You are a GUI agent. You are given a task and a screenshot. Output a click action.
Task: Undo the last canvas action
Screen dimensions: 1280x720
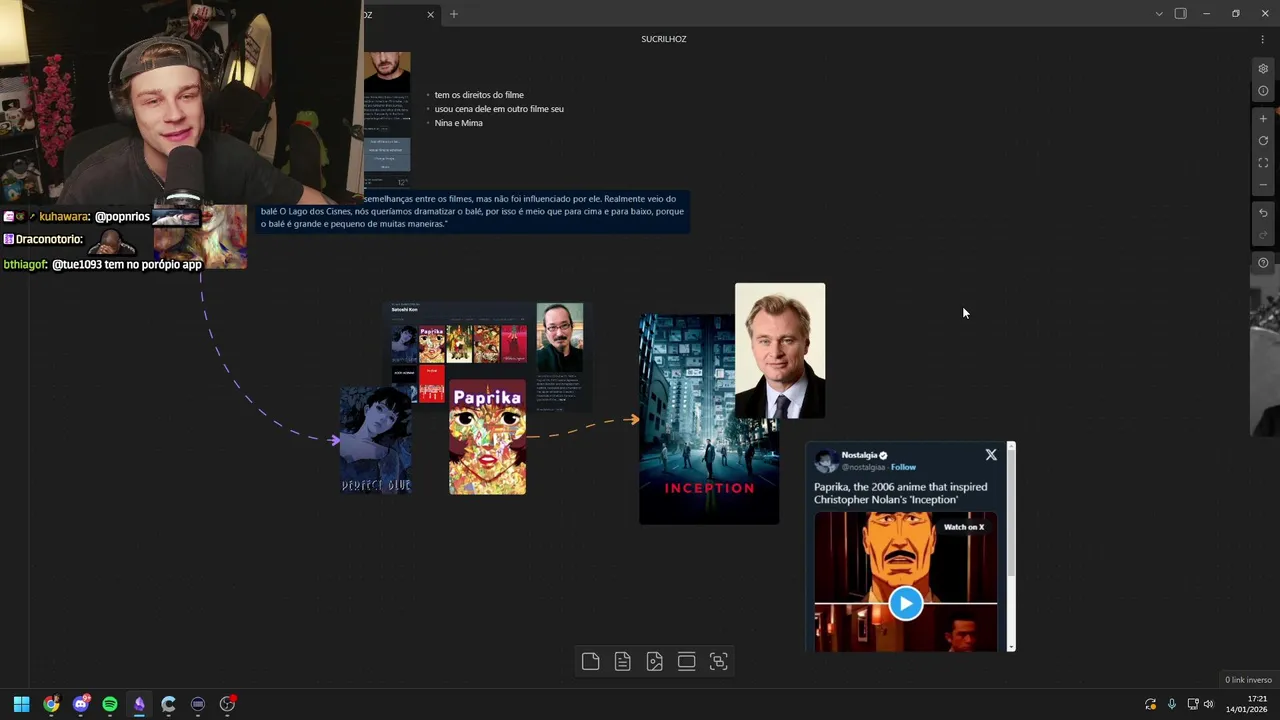[1263, 213]
